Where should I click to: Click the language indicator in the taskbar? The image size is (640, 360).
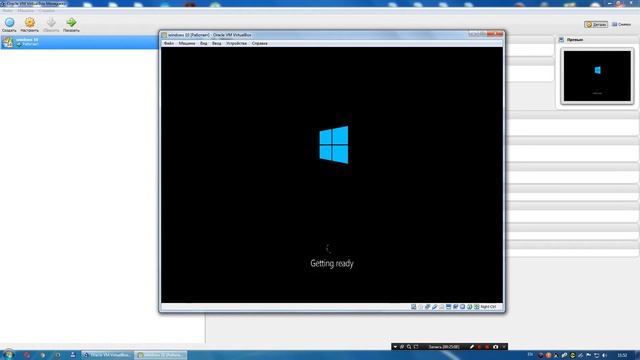tap(530, 354)
